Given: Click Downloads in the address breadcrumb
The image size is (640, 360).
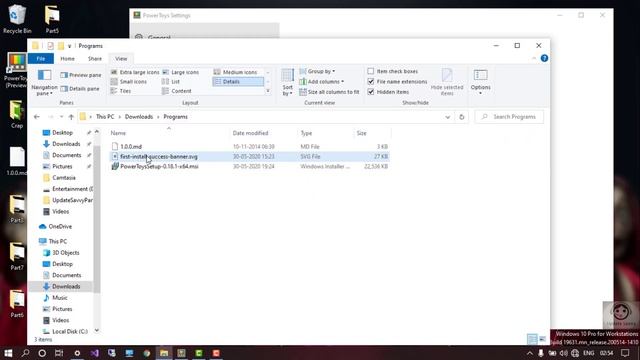Looking at the screenshot, I should pos(139,117).
